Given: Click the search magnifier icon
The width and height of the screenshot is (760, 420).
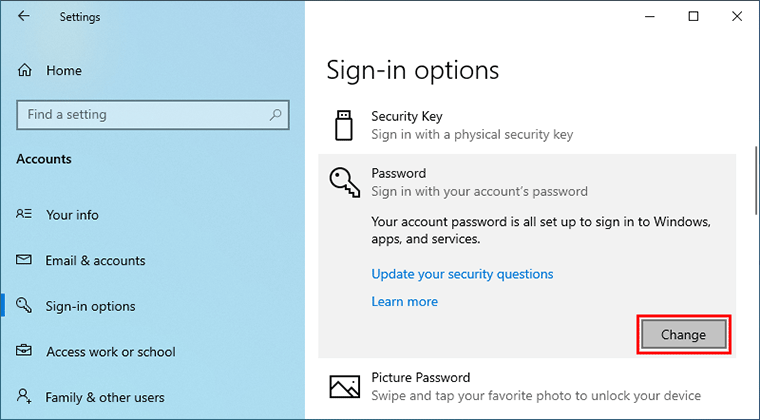Looking at the screenshot, I should click(x=275, y=115).
